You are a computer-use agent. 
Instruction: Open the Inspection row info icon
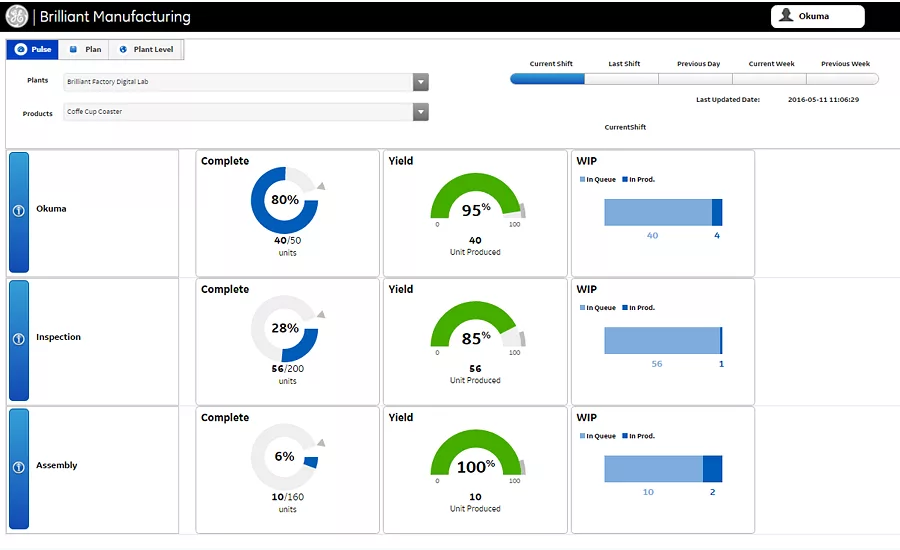(x=18, y=339)
